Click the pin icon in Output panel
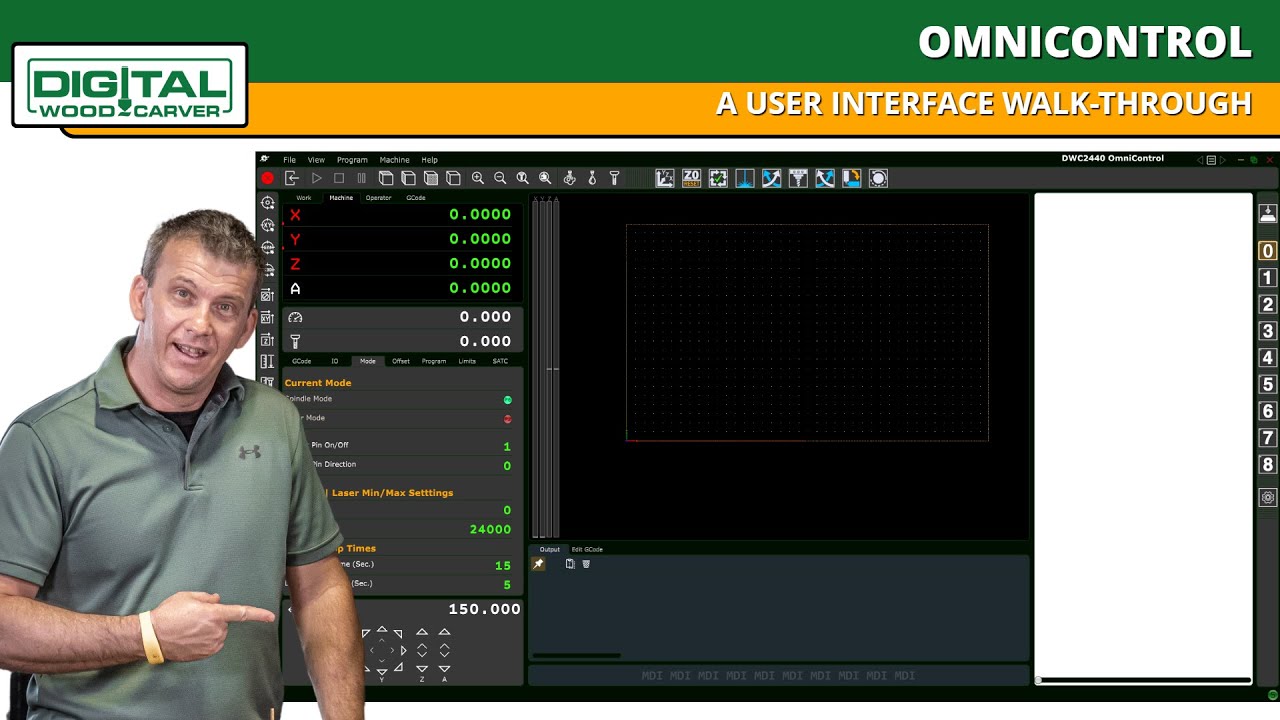This screenshot has height=720, width=1280. point(538,564)
